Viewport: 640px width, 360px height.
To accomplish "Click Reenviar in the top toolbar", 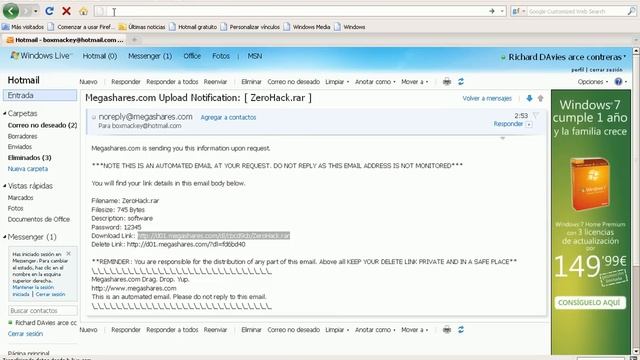I will click(x=215, y=82).
